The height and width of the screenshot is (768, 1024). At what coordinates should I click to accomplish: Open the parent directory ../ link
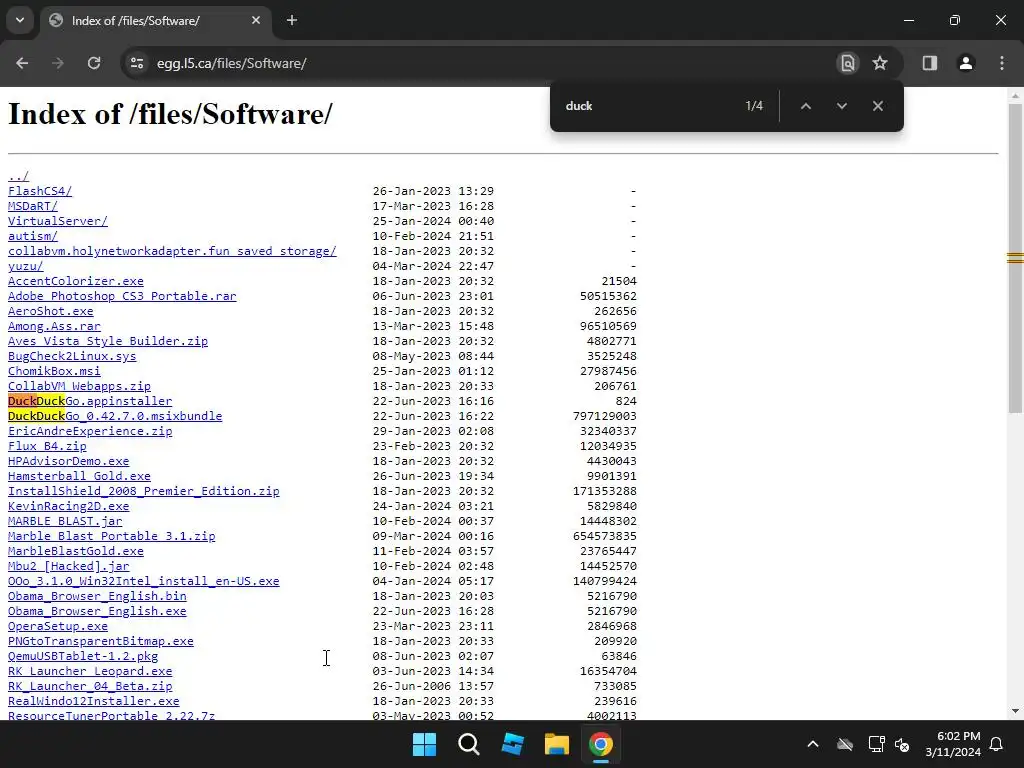(x=18, y=176)
